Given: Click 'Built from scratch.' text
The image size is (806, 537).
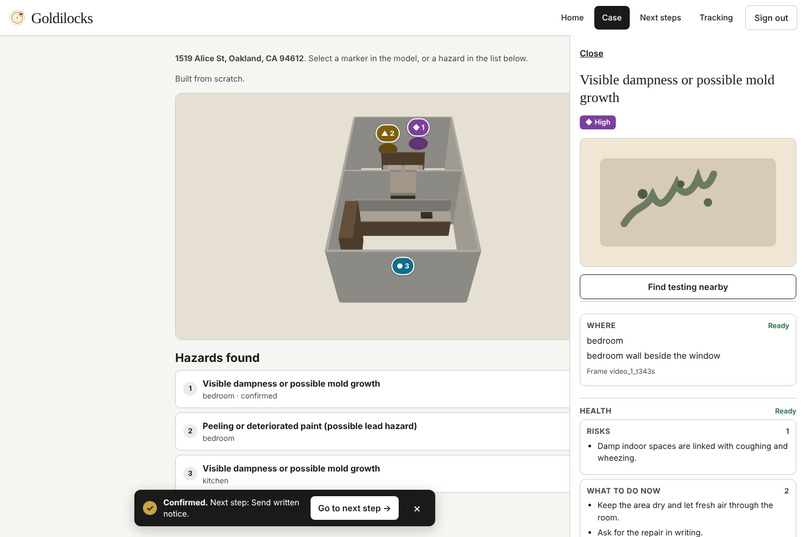Looking at the screenshot, I should pos(210,79).
